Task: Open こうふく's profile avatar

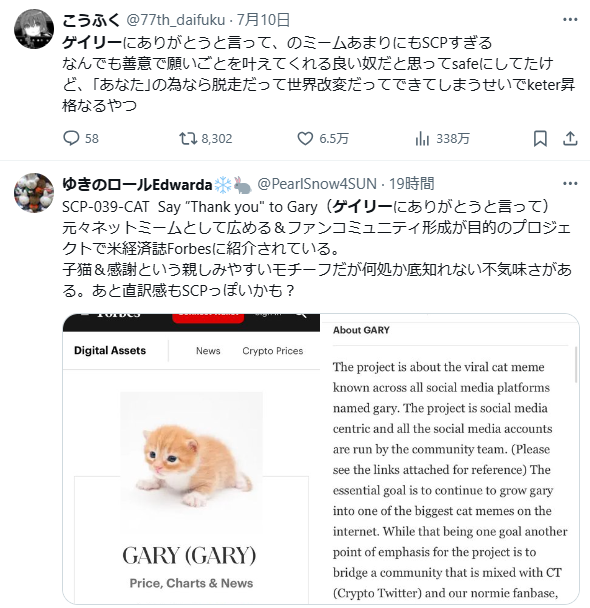Action: pos(34,29)
